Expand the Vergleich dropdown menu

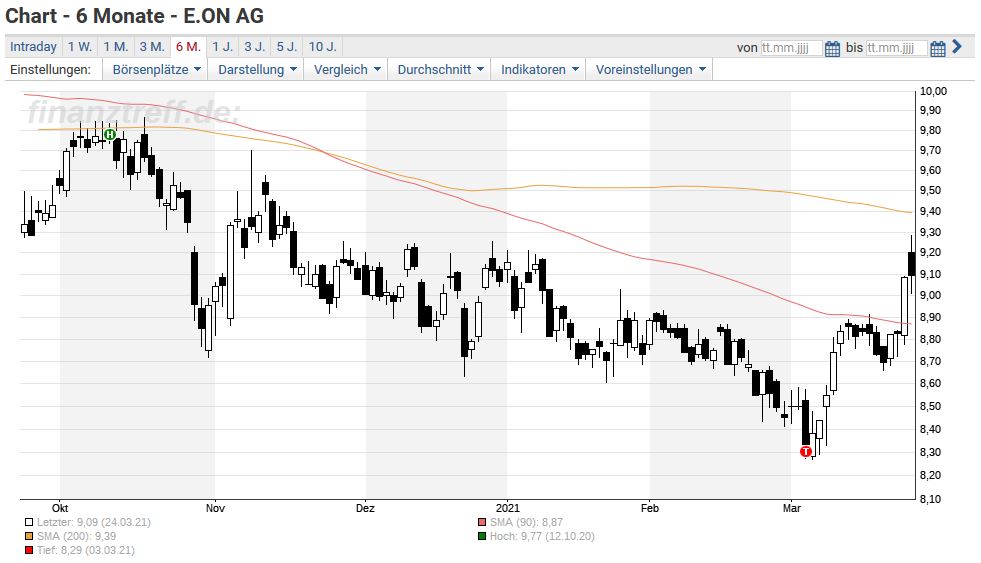click(x=347, y=69)
